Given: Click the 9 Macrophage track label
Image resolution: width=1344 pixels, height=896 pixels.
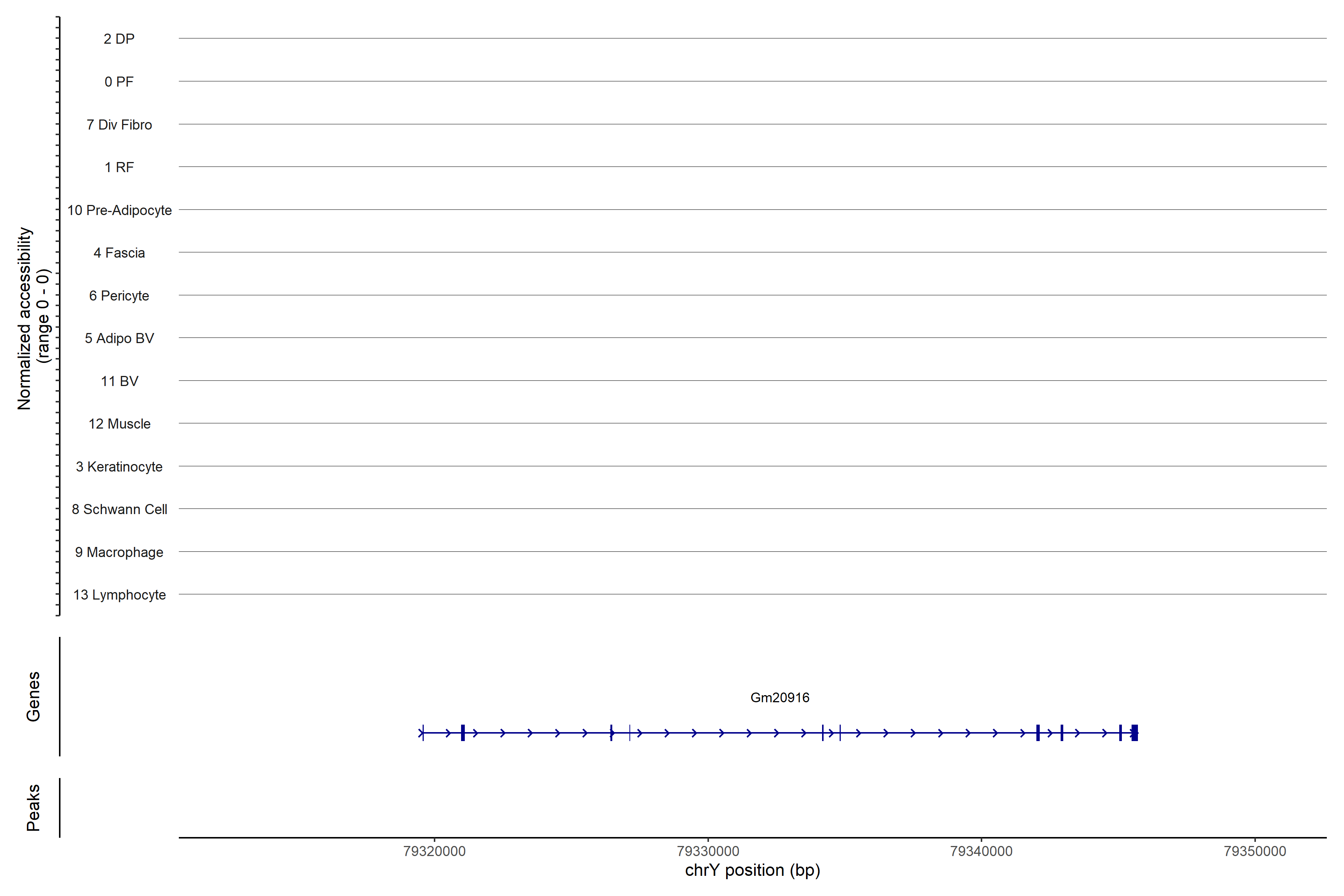Looking at the screenshot, I should point(119,552).
